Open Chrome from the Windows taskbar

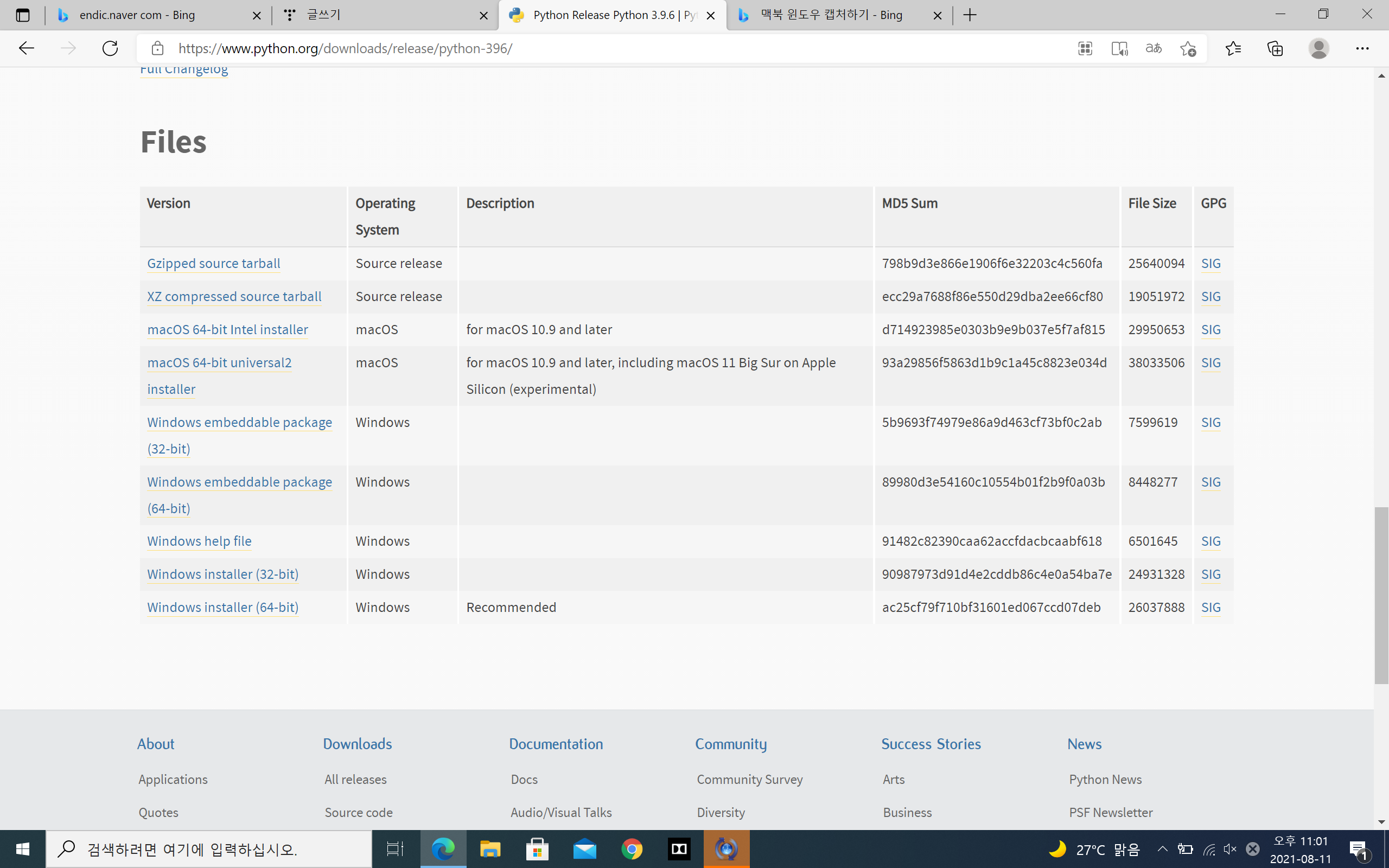(632, 849)
